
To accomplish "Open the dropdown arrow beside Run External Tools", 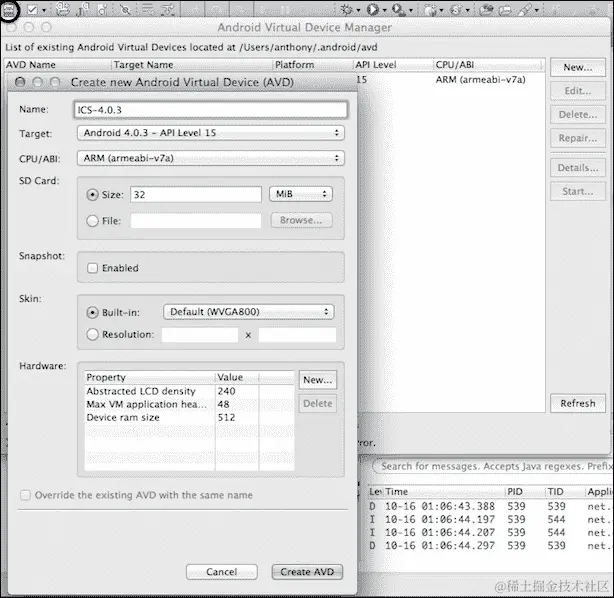I will (x=411, y=11).
